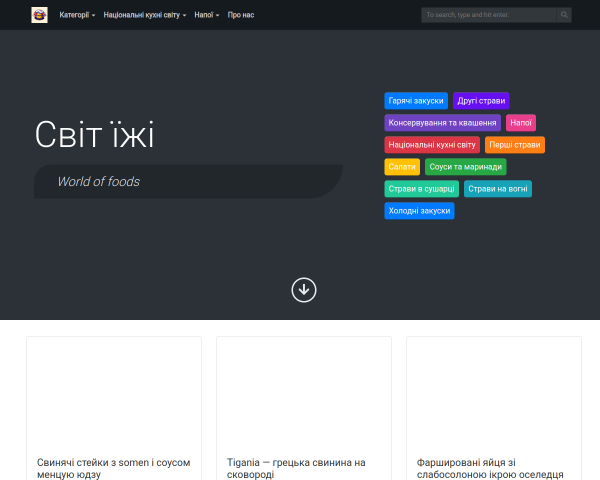Focus the search input field
600x480 pixels.
[x=489, y=15]
